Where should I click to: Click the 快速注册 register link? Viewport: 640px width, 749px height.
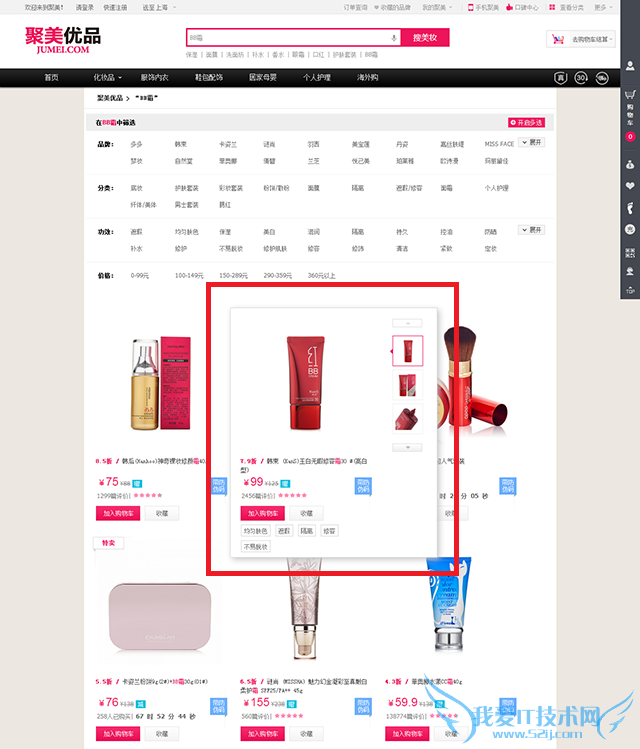[x=115, y=7]
